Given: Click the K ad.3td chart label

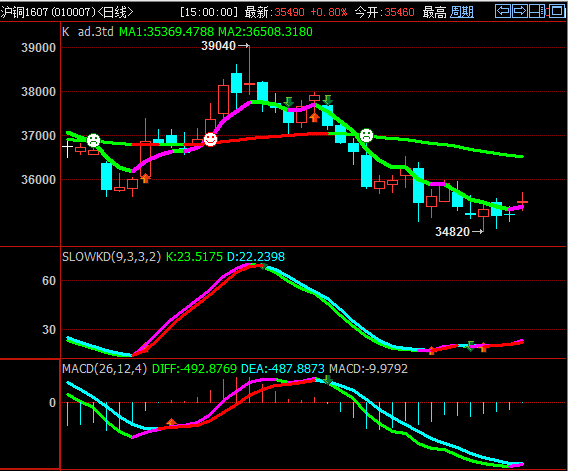Looking at the screenshot, I should click(88, 32).
